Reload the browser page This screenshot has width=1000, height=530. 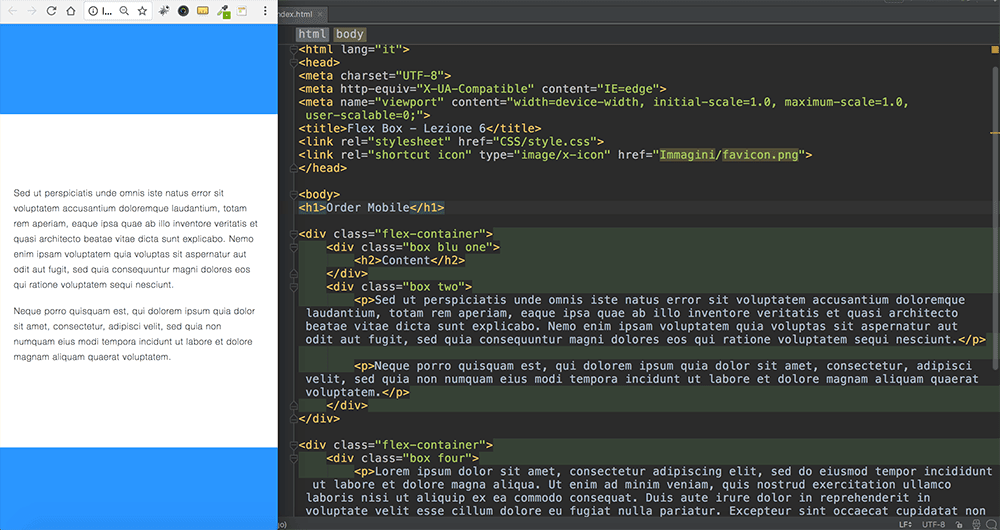click(x=52, y=11)
